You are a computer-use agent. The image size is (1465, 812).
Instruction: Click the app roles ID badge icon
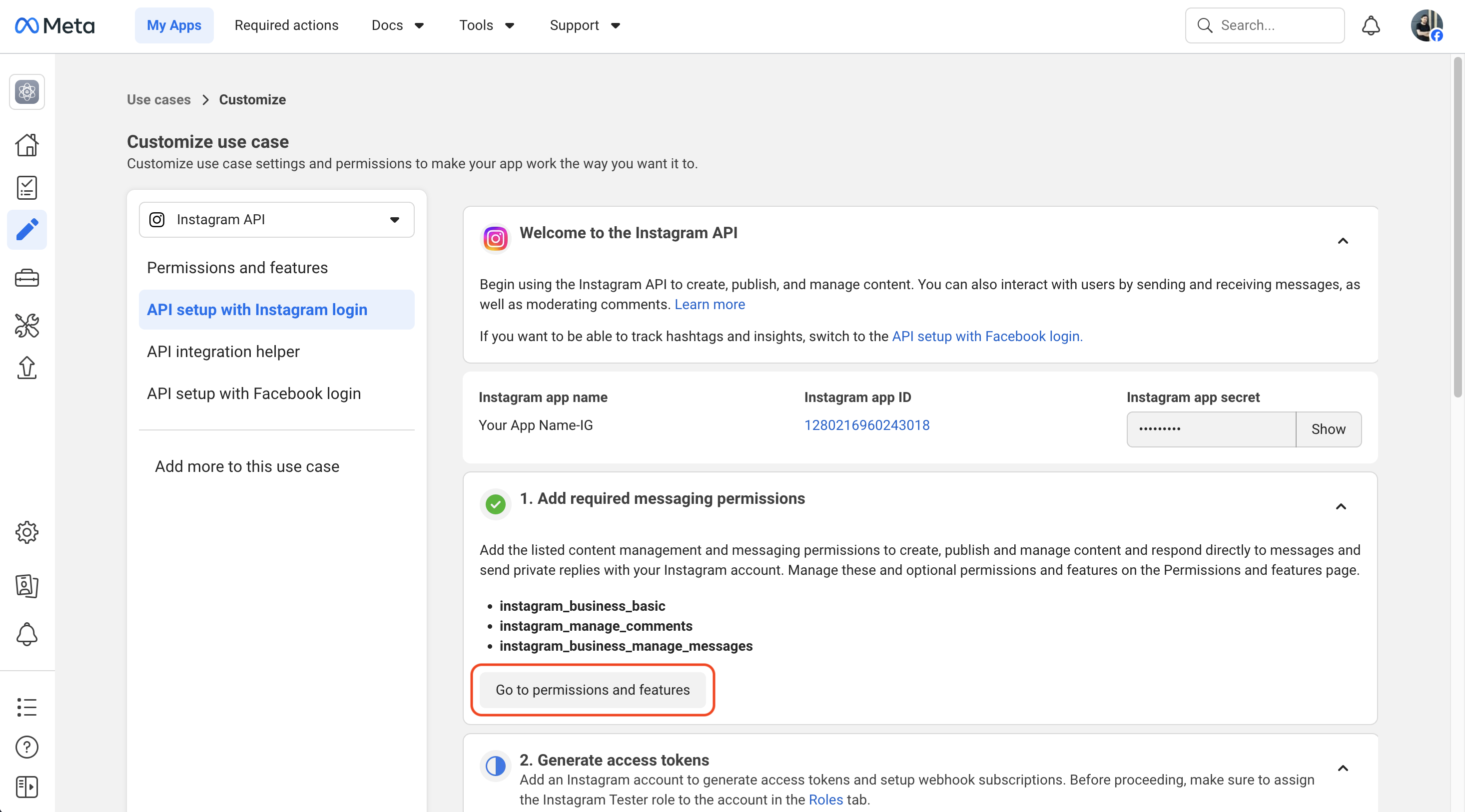(x=26, y=585)
